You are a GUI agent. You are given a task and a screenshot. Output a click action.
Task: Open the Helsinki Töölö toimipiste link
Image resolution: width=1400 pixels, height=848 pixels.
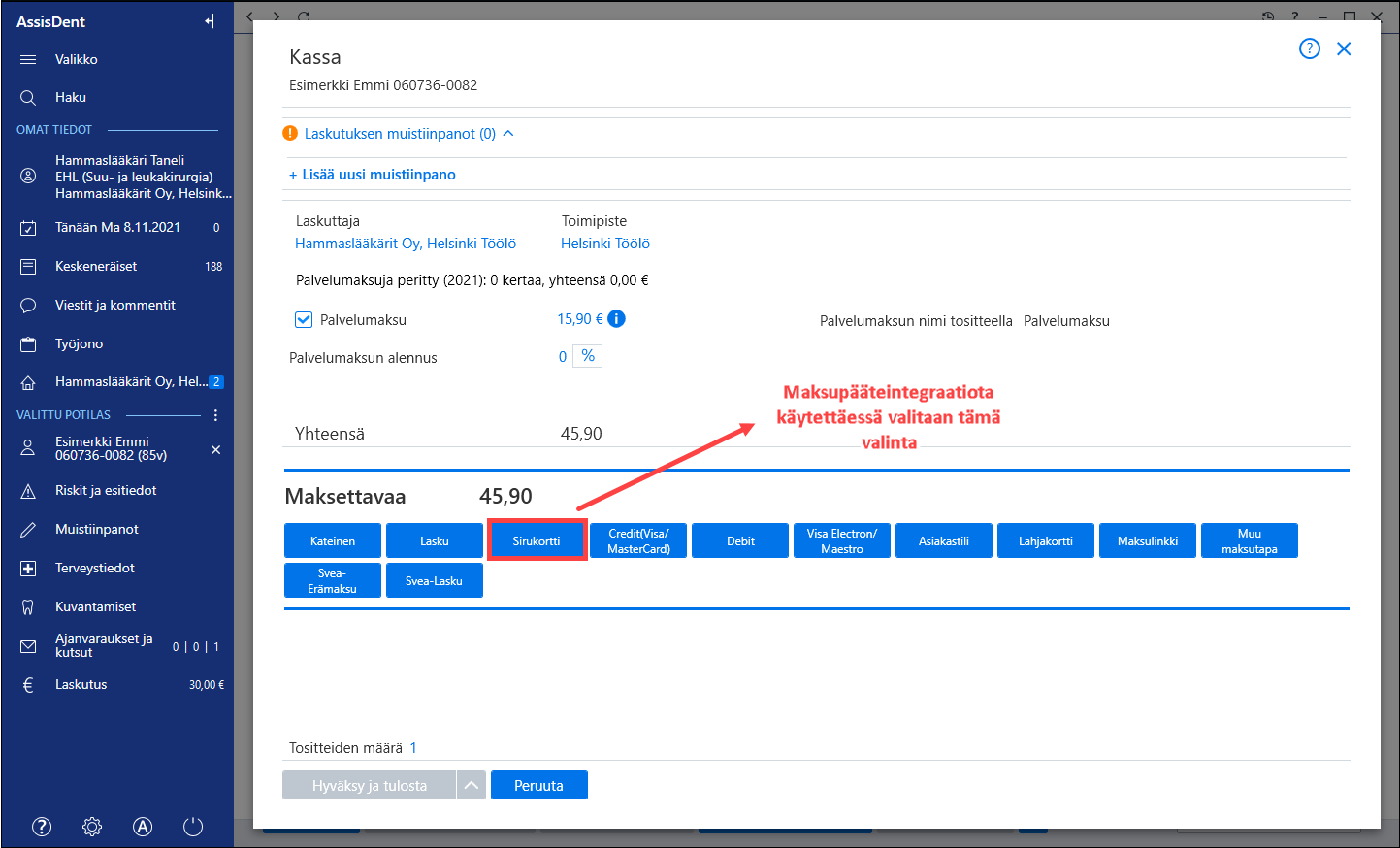coord(605,244)
